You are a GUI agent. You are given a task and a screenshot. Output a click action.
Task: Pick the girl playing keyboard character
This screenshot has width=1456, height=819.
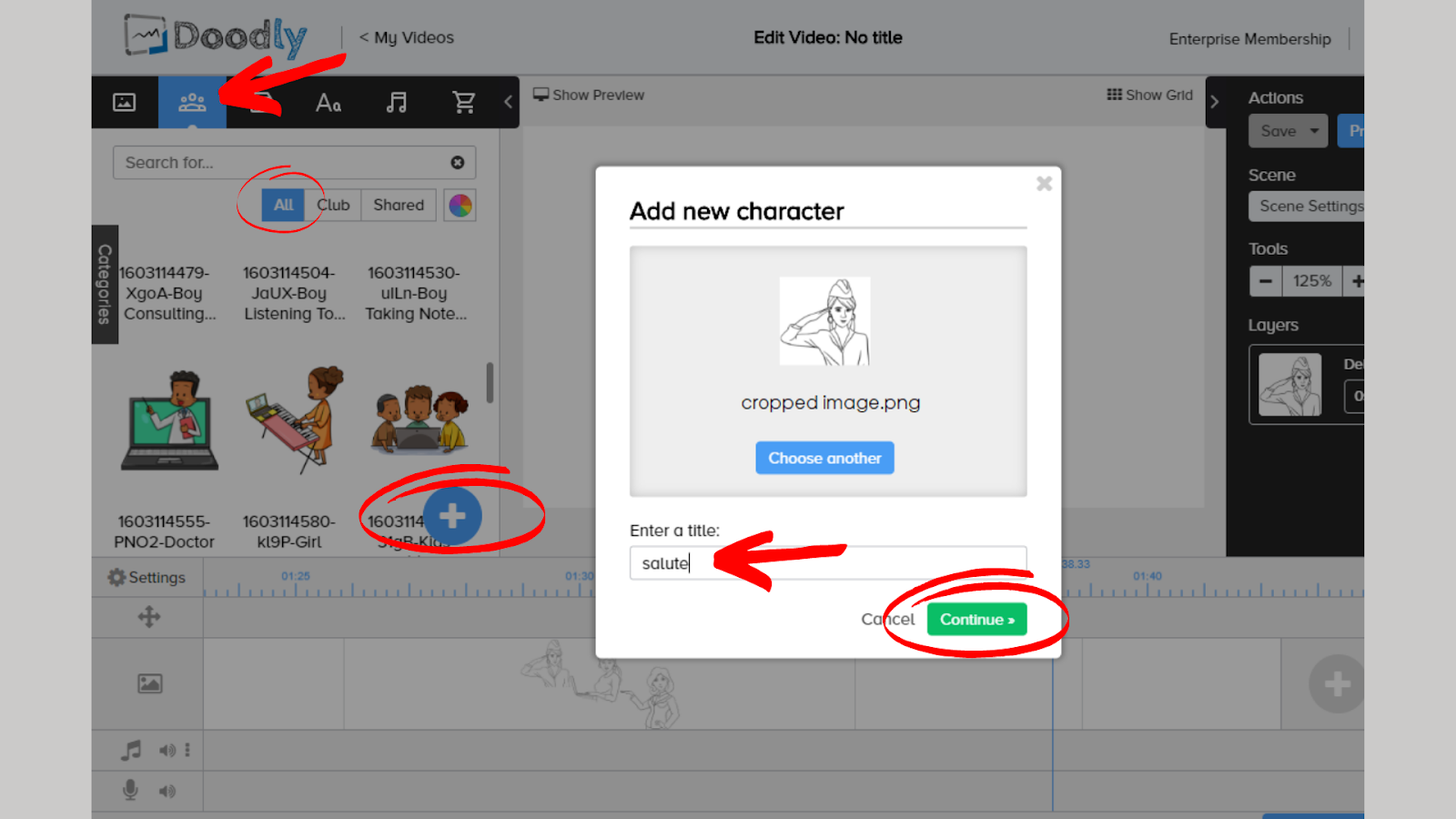(295, 419)
